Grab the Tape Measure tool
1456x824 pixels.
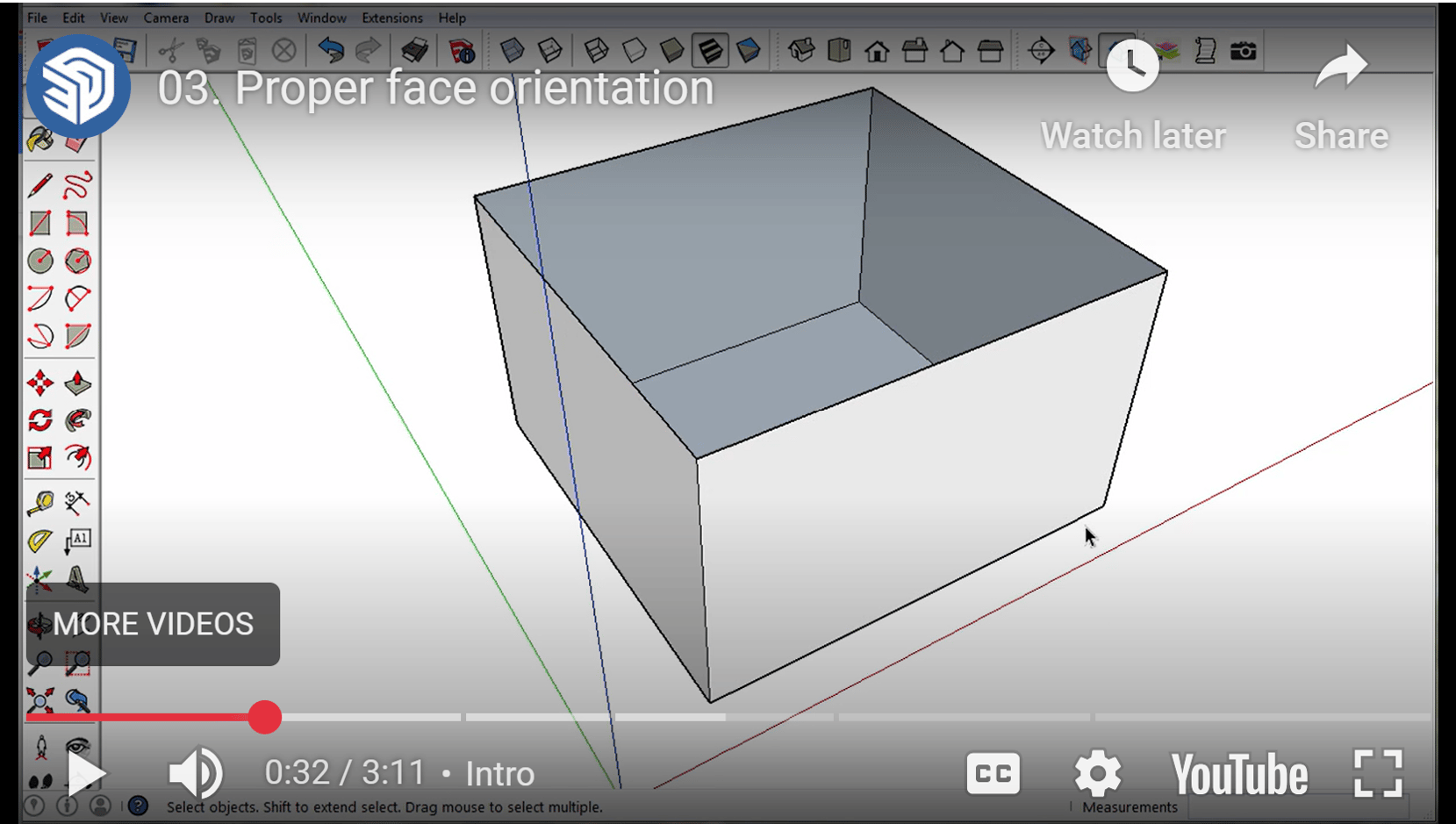(39, 500)
